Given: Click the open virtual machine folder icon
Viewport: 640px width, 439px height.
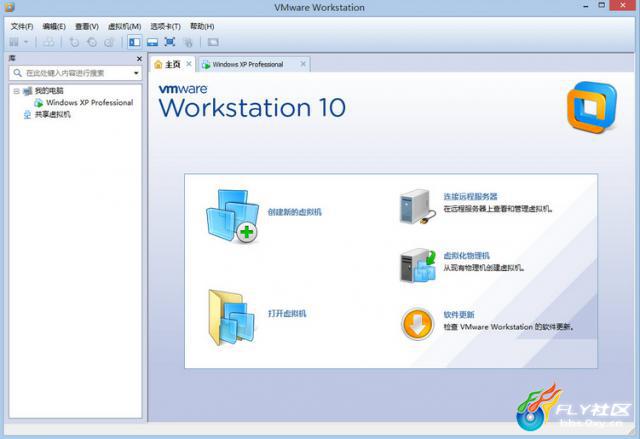Looking at the screenshot, I should pos(231,317).
